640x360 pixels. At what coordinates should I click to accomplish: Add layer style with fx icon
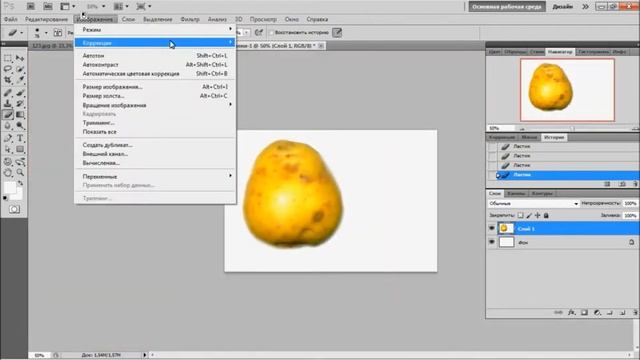point(571,312)
